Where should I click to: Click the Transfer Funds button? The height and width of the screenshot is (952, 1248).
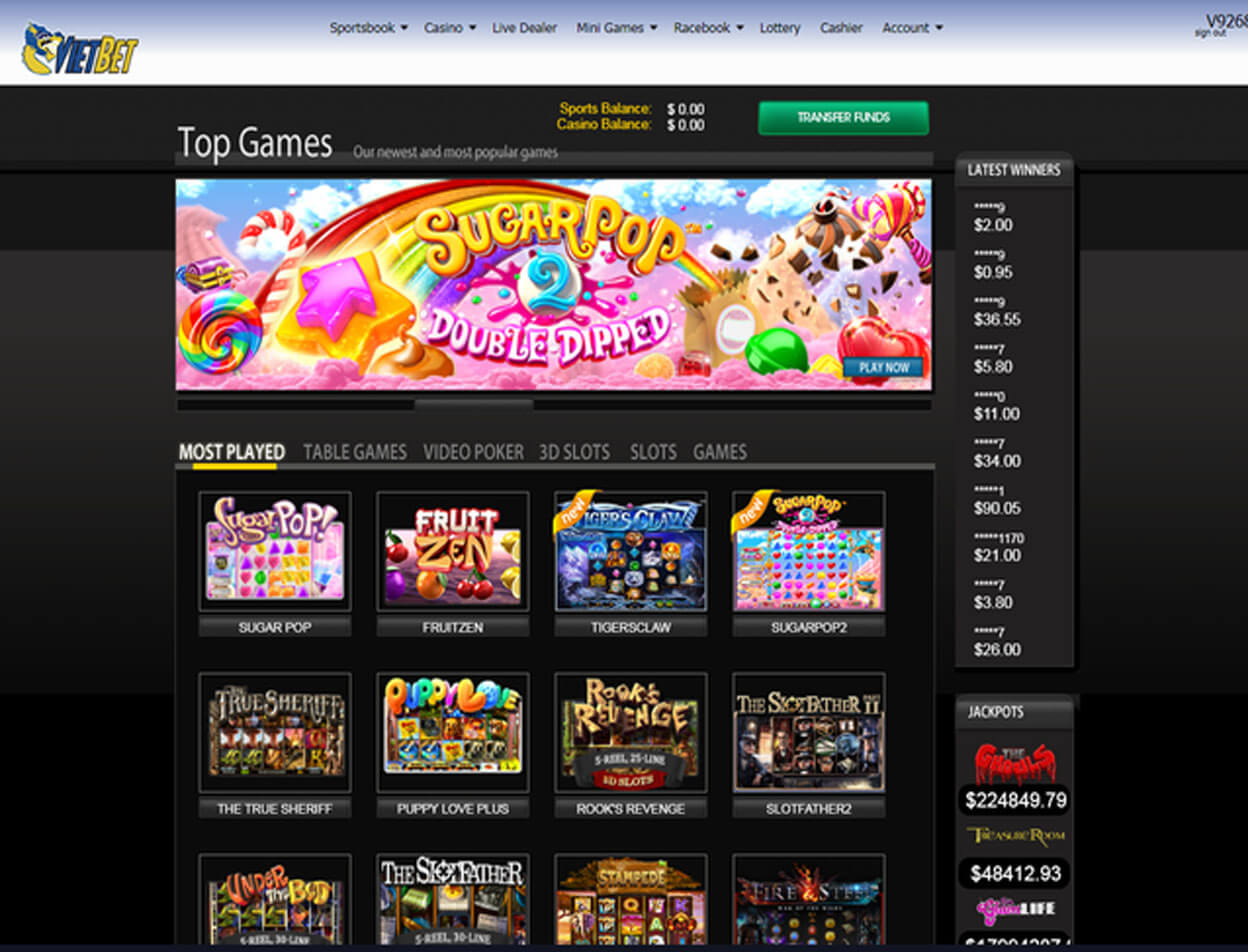[843, 117]
